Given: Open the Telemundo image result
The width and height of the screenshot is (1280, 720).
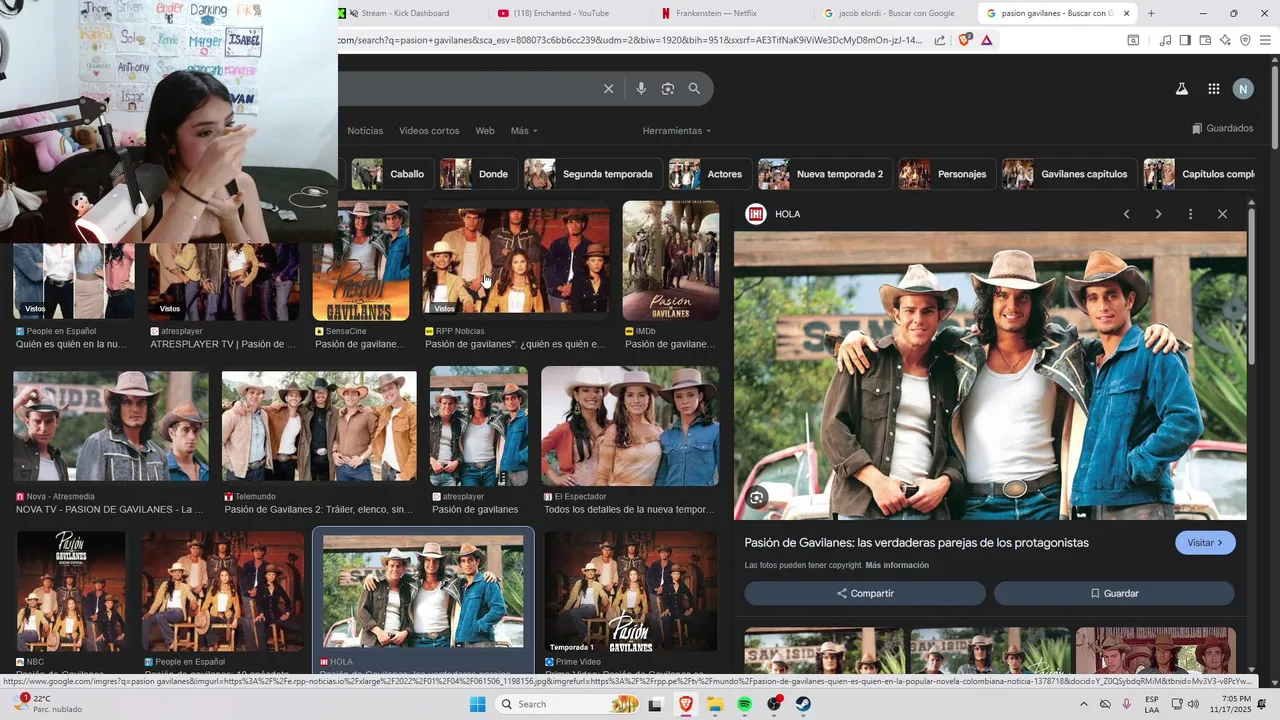Looking at the screenshot, I should coord(319,427).
